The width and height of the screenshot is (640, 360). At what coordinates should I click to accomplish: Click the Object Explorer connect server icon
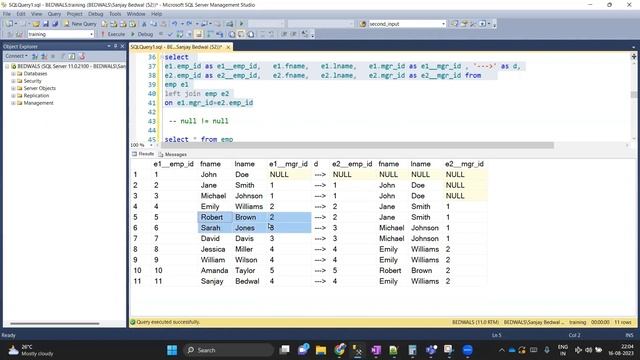[35, 56]
